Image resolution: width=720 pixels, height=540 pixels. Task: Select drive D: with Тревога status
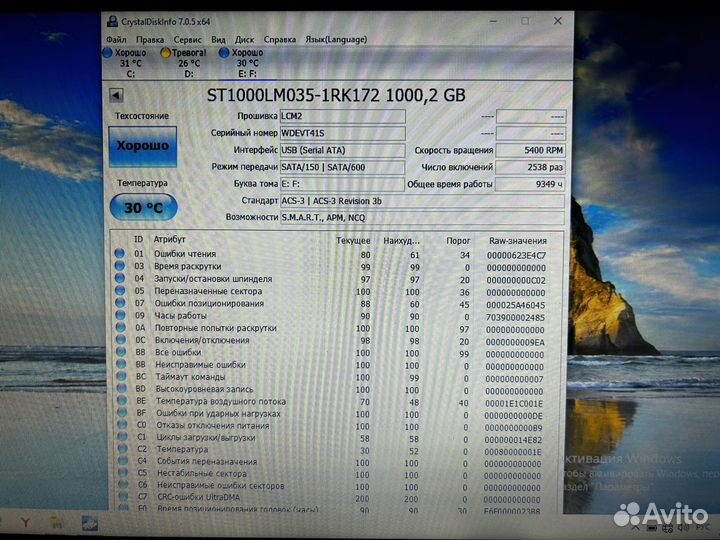184,63
